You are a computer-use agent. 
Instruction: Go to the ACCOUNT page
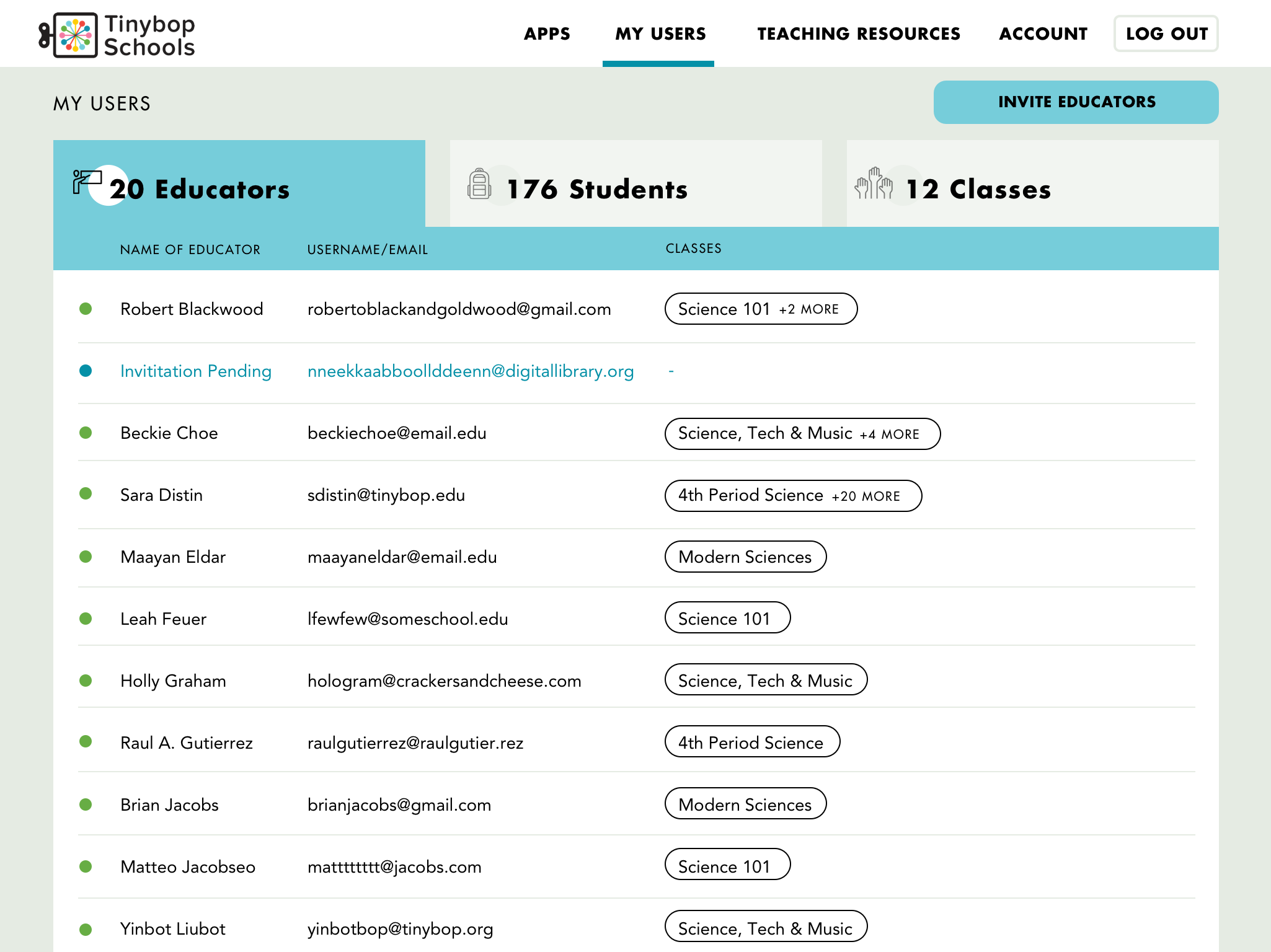pos(1043,33)
